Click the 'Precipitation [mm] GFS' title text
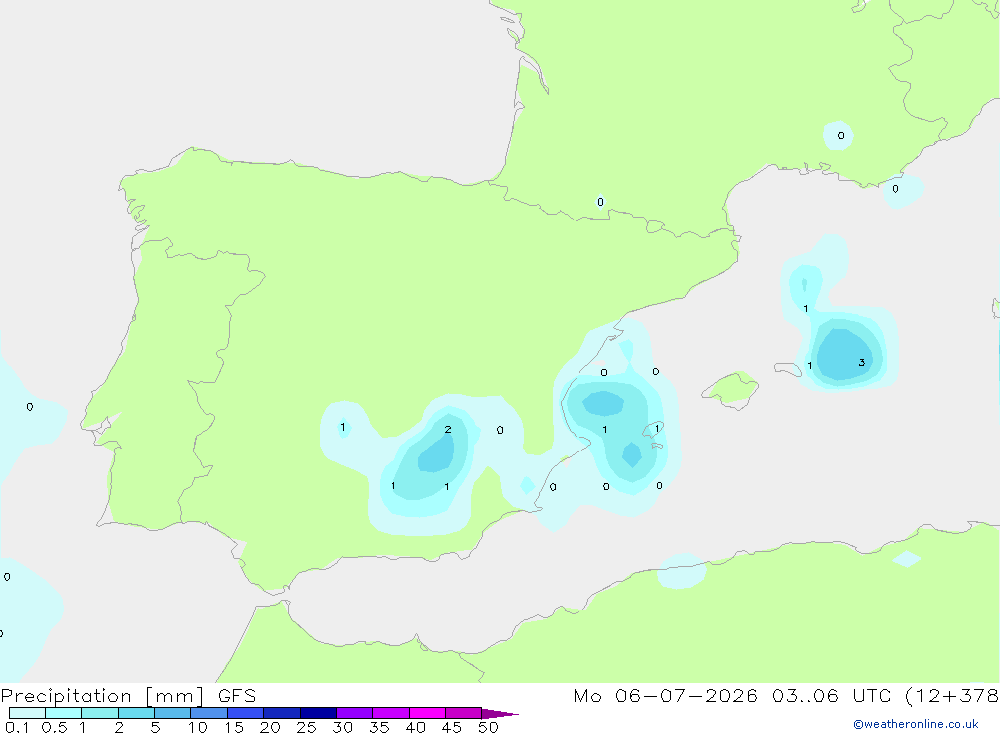1000x733 pixels. [128, 696]
